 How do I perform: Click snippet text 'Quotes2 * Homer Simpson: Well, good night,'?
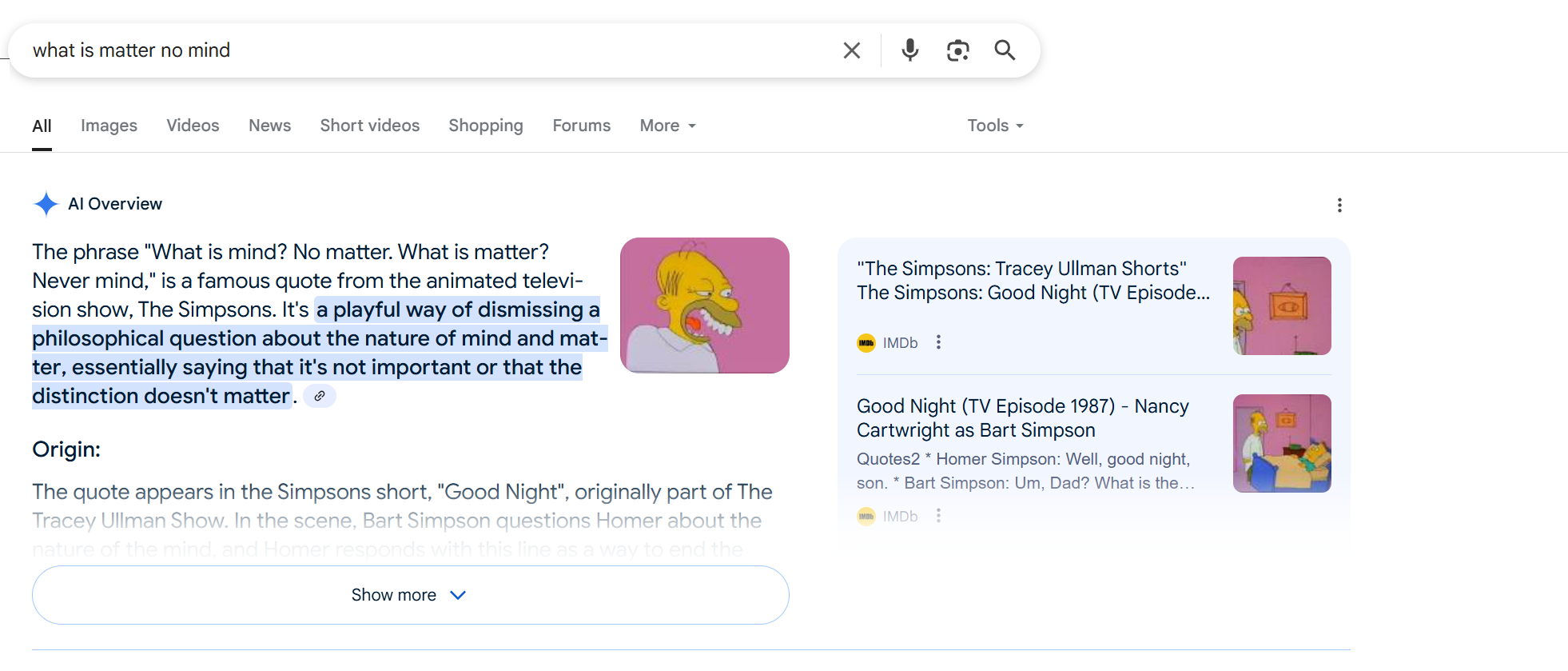[x=1023, y=459]
